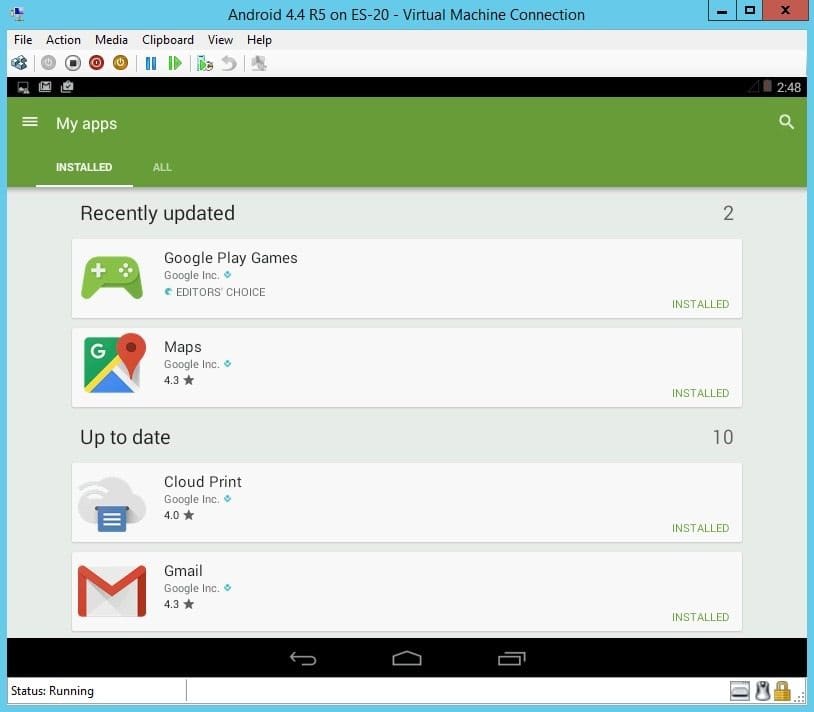
Task: Click the EDITORS' CHOICE badge
Action: [x=215, y=292]
